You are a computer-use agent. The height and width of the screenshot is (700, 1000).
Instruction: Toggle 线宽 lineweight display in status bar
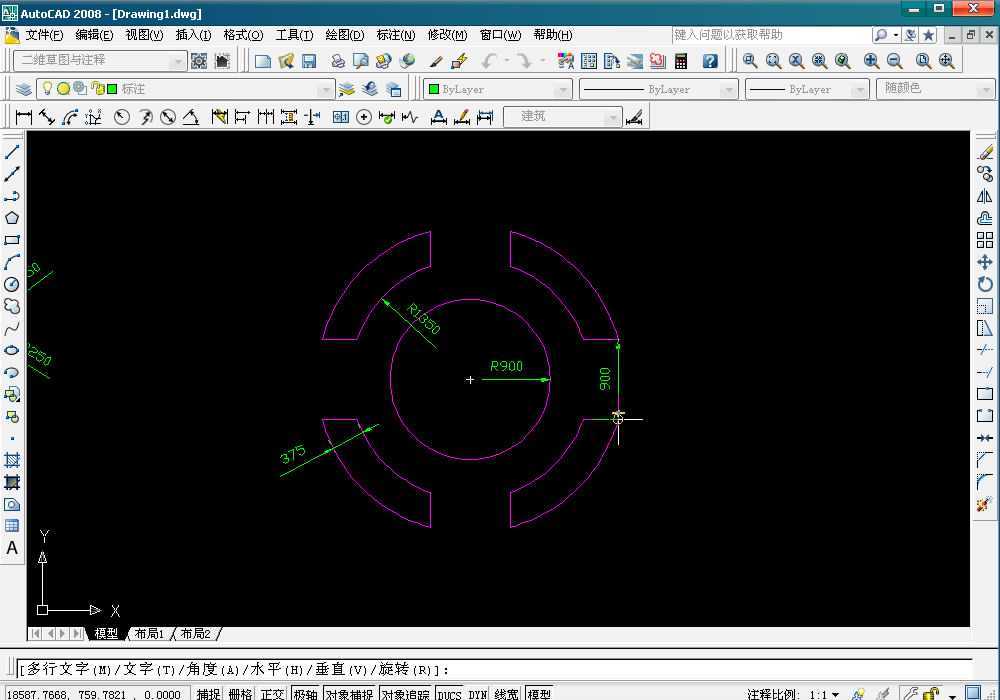pyautogui.click(x=506, y=694)
